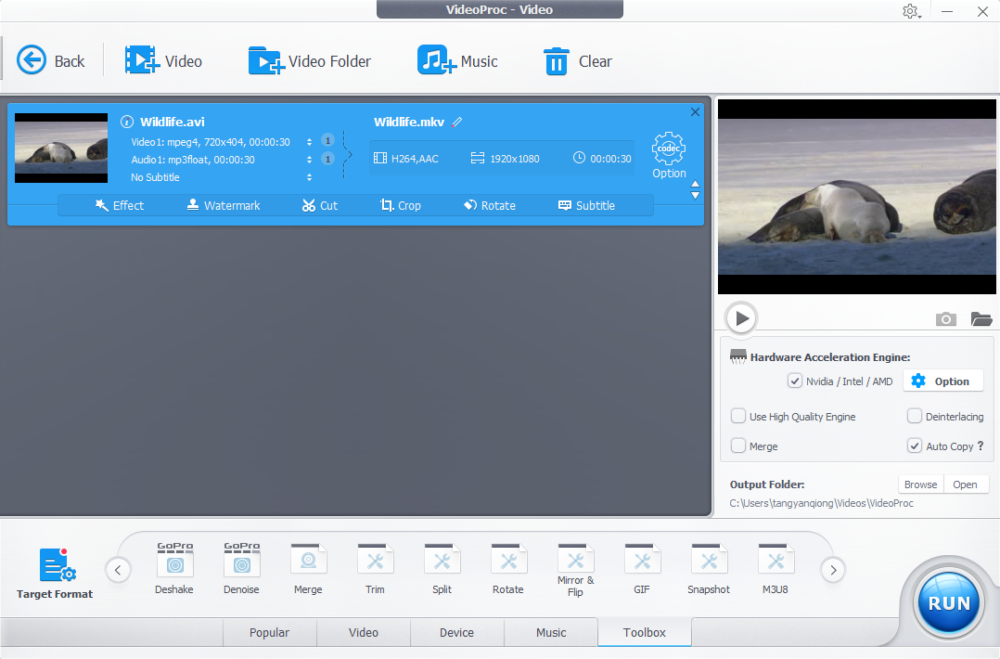1000x659 pixels.
Task: Switch to the Toolbox tab
Action: pyautogui.click(x=644, y=632)
